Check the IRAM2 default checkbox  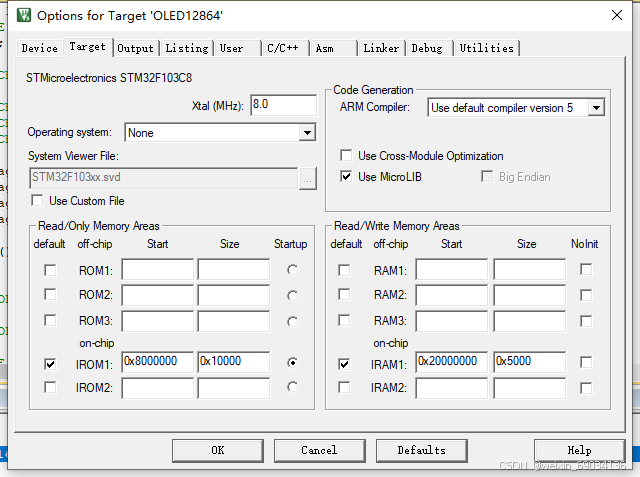(x=344, y=387)
